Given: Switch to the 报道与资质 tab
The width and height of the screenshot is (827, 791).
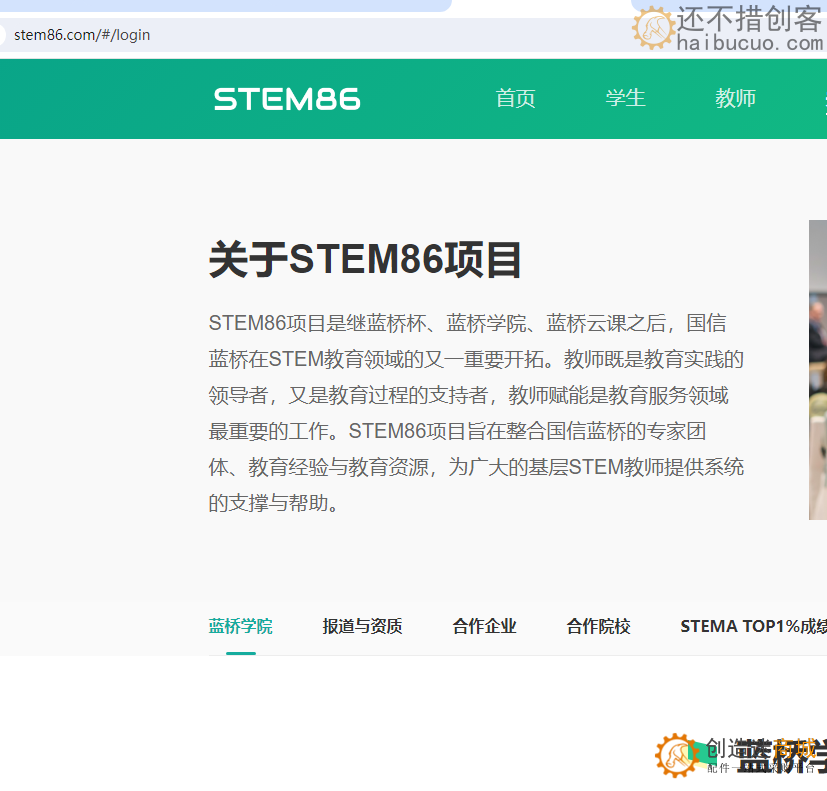Looking at the screenshot, I should [x=362, y=626].
